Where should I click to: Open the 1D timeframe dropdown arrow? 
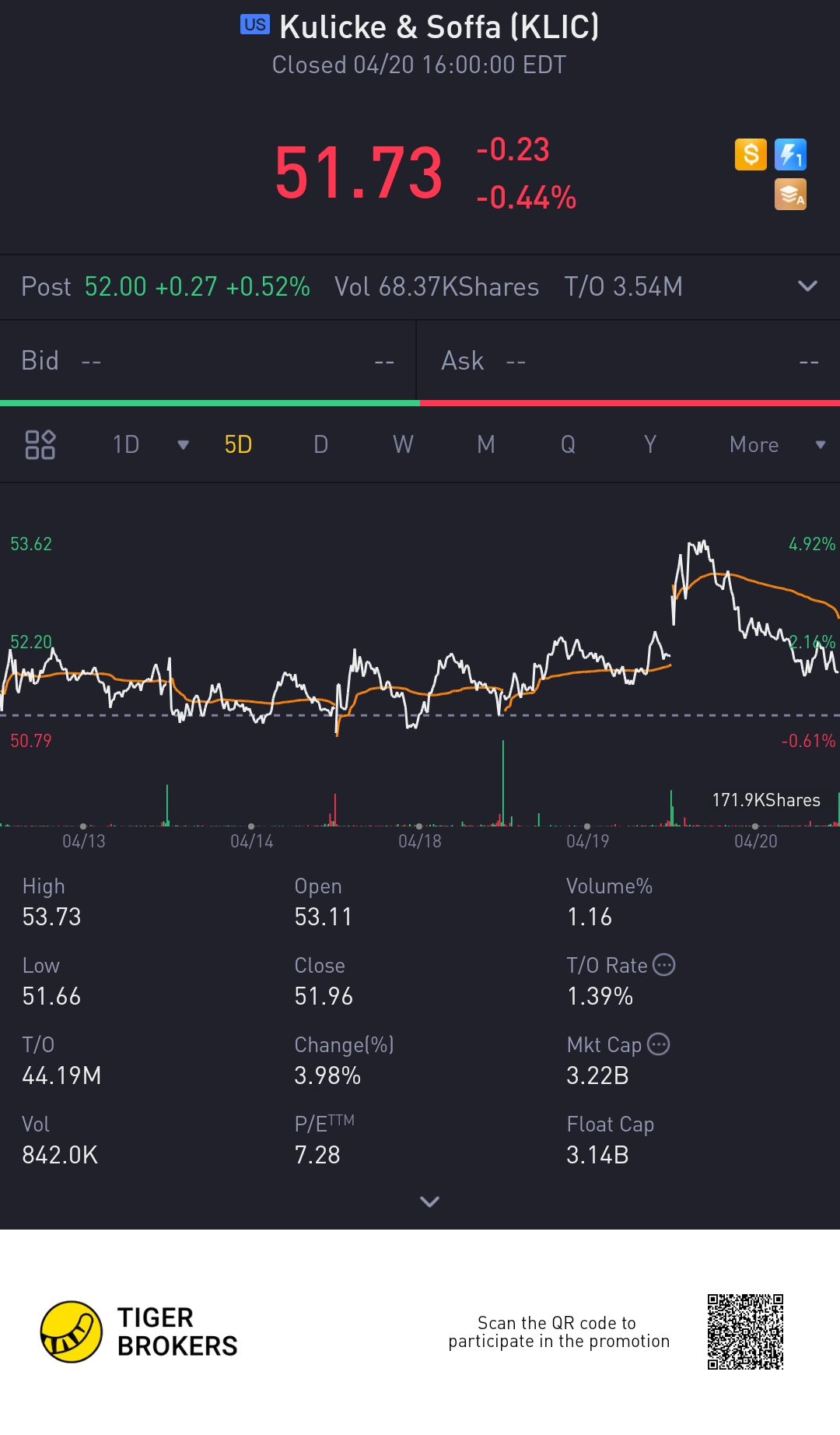coord(184,445)
